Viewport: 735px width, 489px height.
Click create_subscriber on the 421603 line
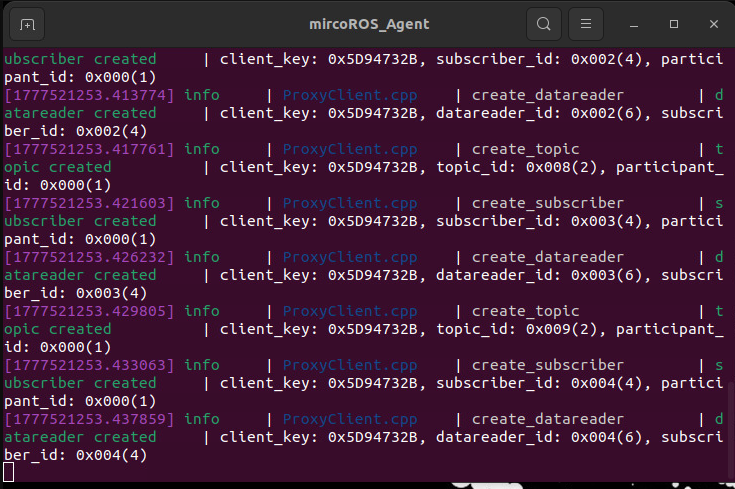548,203
